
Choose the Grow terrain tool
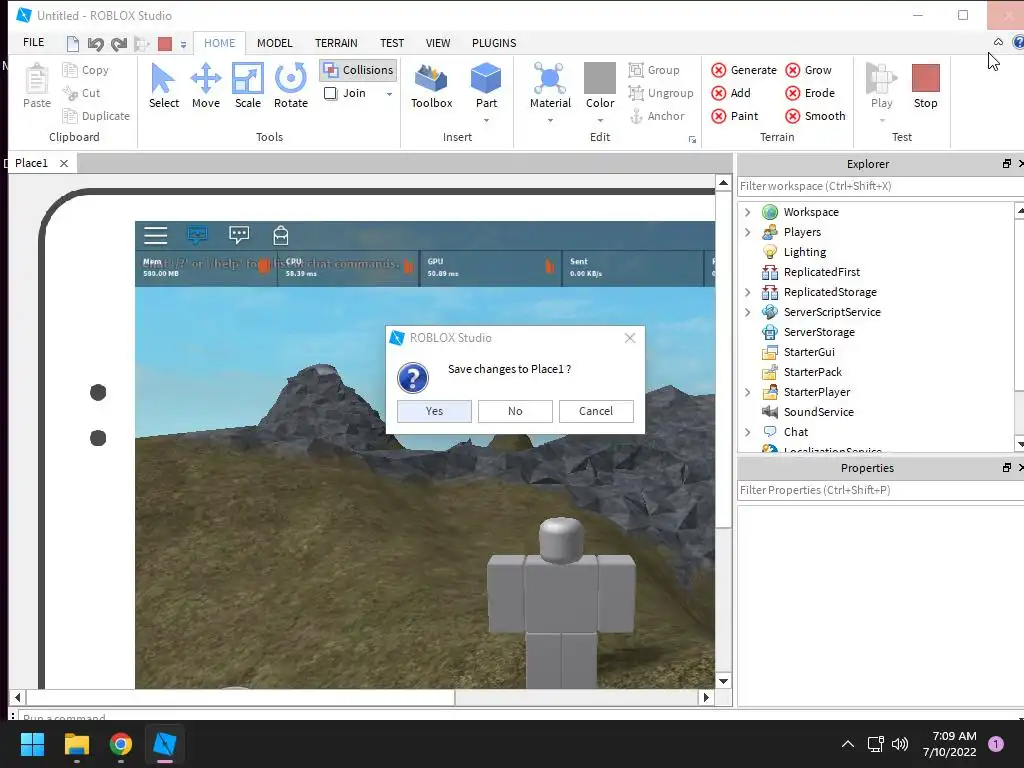click(808, 70)
